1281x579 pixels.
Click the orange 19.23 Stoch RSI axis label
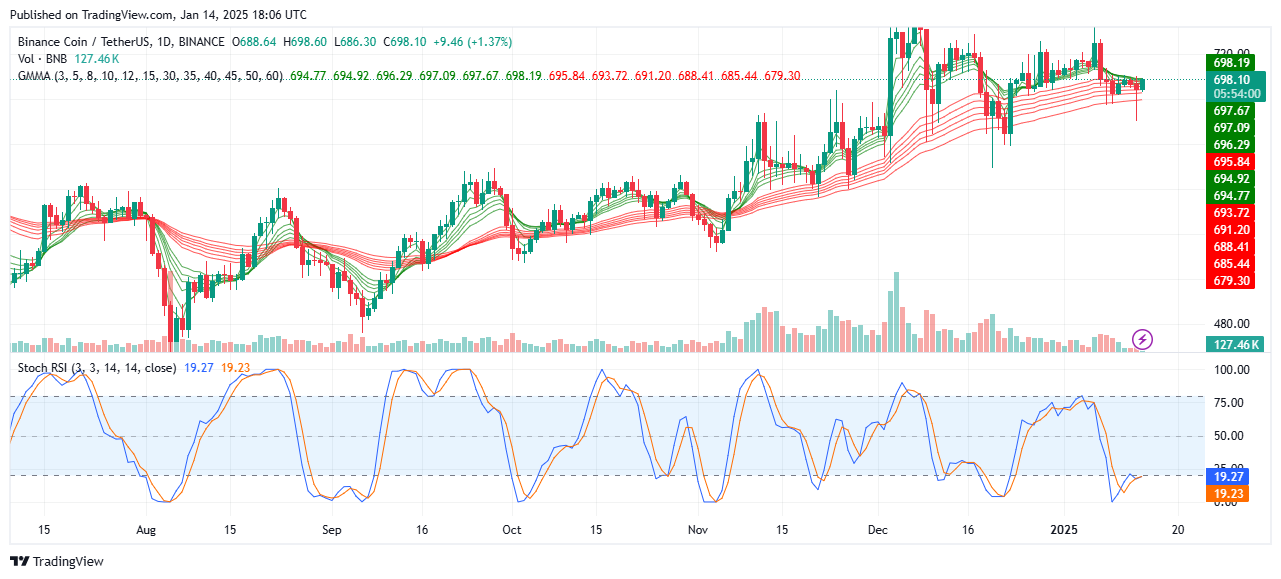pyautogui.click(x=1229, y=494)
